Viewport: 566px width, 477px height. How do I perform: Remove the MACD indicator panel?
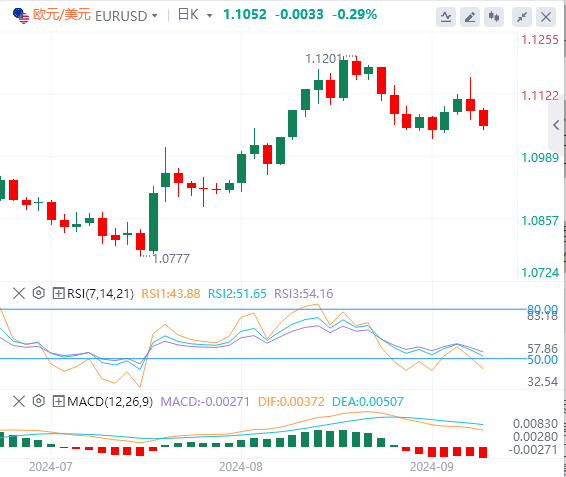(x=19, y=401)
